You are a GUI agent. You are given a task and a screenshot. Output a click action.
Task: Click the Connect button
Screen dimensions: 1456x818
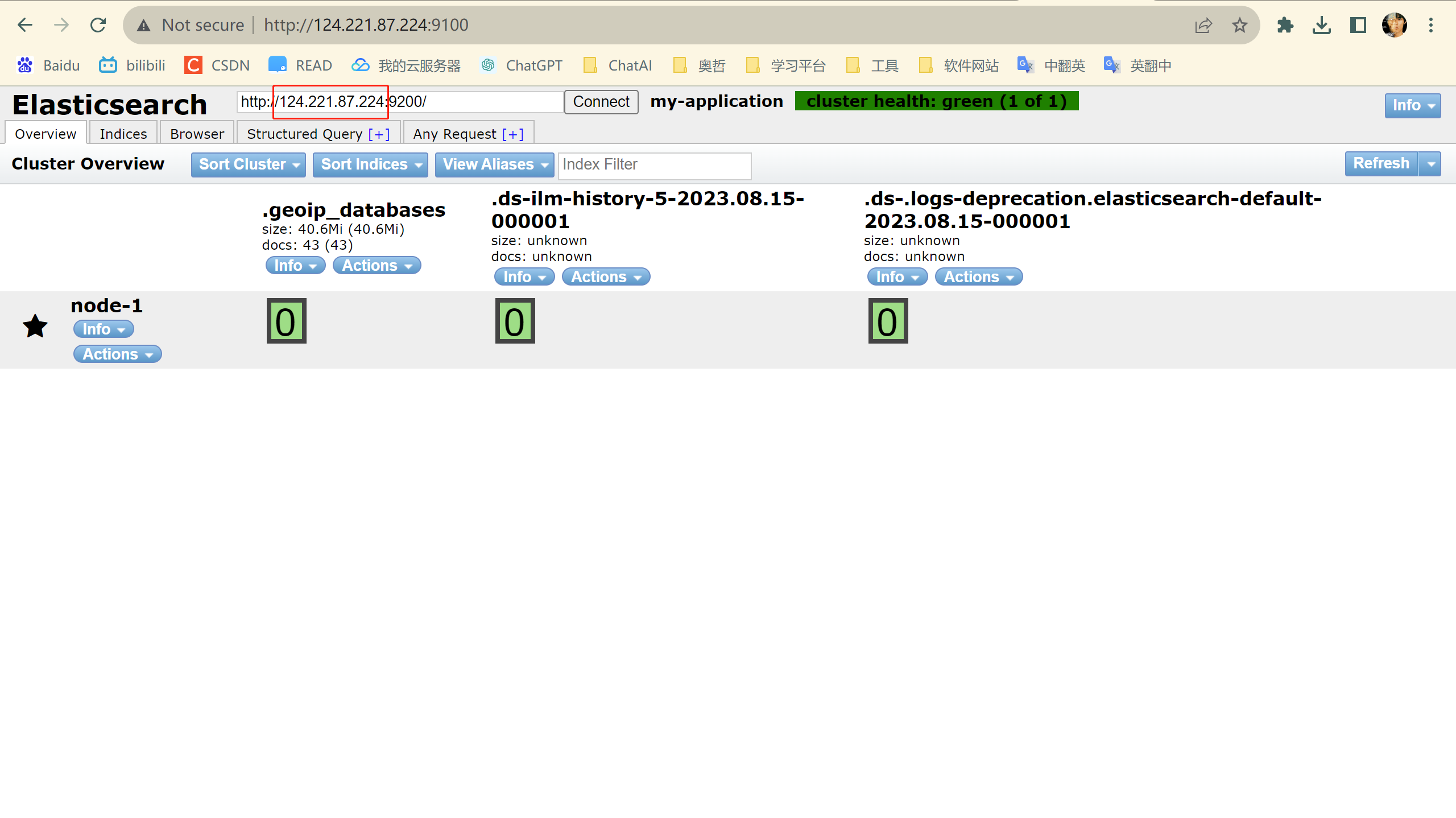pos(599,101)
